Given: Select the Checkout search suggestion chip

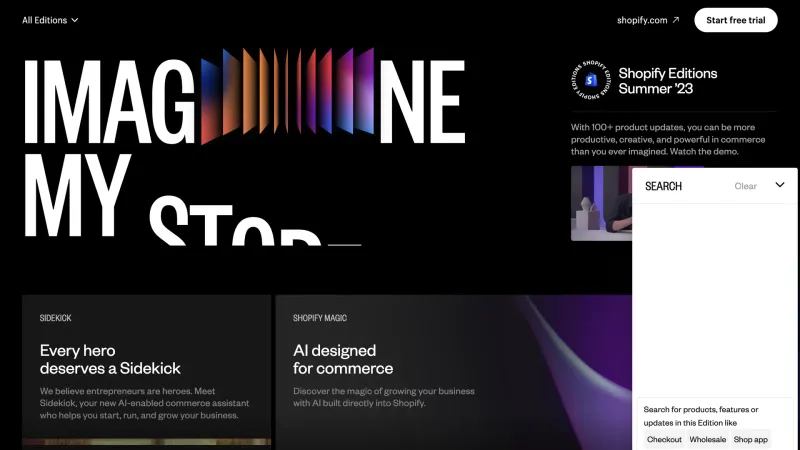Looking at the screenshot, I should [664, 439].
